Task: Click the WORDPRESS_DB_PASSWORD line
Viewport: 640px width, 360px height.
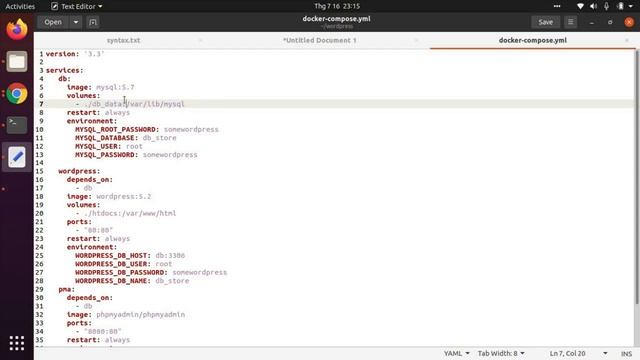Action: coord(151,272)
